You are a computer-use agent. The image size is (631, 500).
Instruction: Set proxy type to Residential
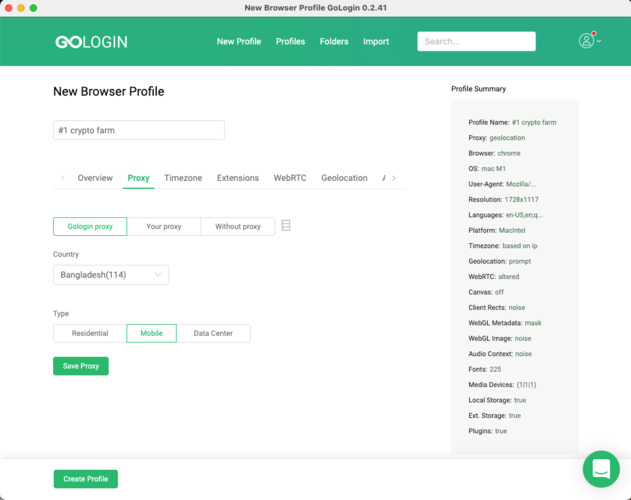tap(90, 333)
